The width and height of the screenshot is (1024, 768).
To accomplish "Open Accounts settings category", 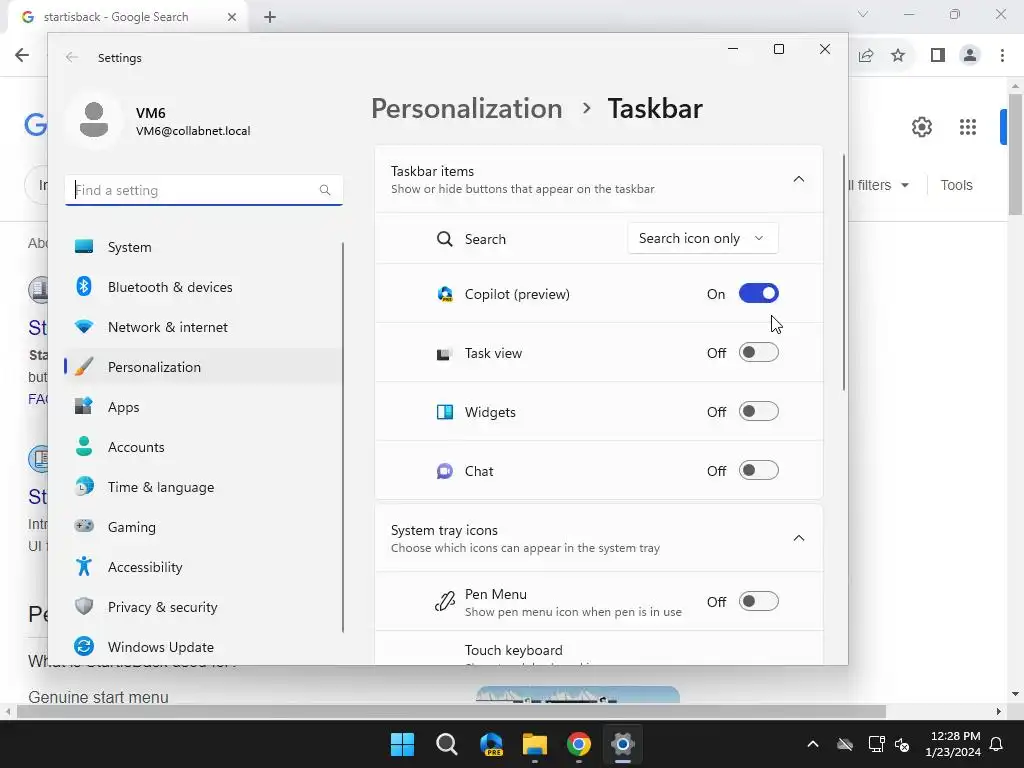I will click(x=202, y=447).
